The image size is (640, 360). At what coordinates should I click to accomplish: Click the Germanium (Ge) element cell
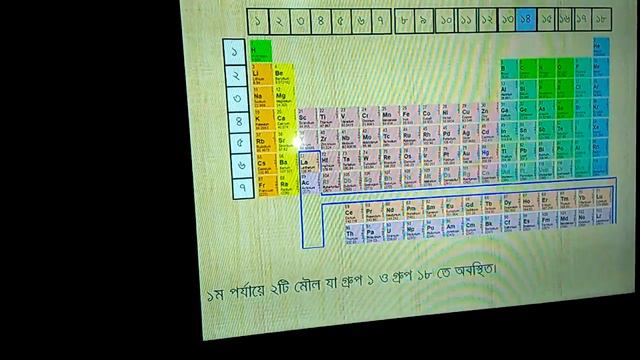(528, 111)
